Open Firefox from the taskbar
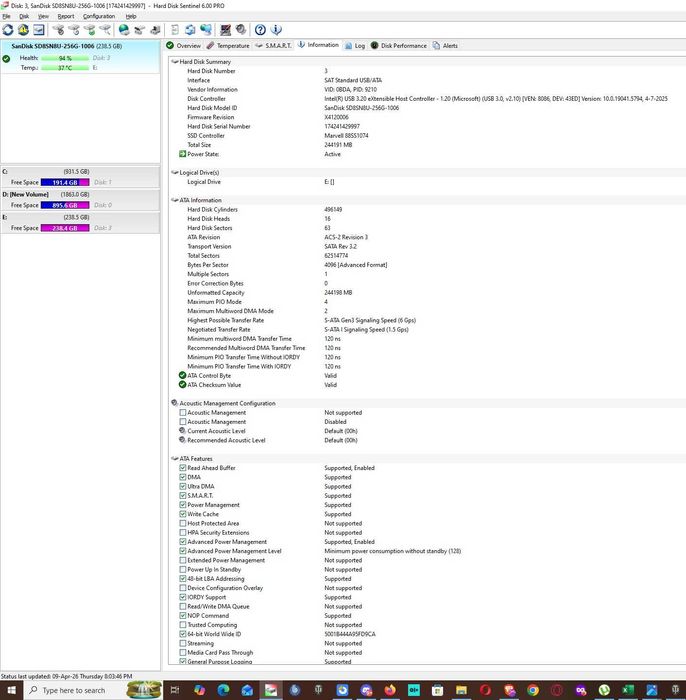The height and width of the screenshot is (700, 686). [x=390, y=690]
